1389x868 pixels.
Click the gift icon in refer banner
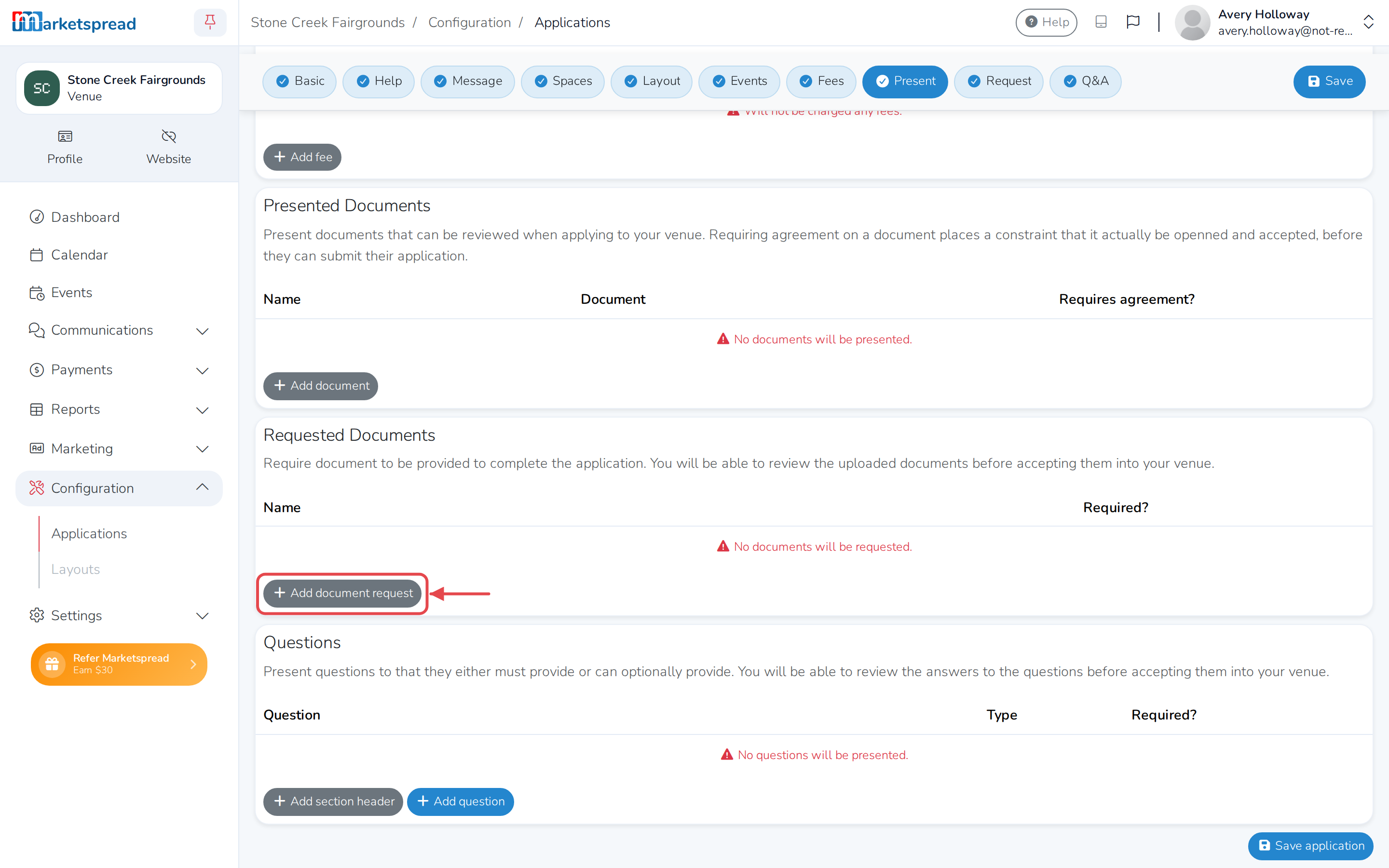[52, 664]
